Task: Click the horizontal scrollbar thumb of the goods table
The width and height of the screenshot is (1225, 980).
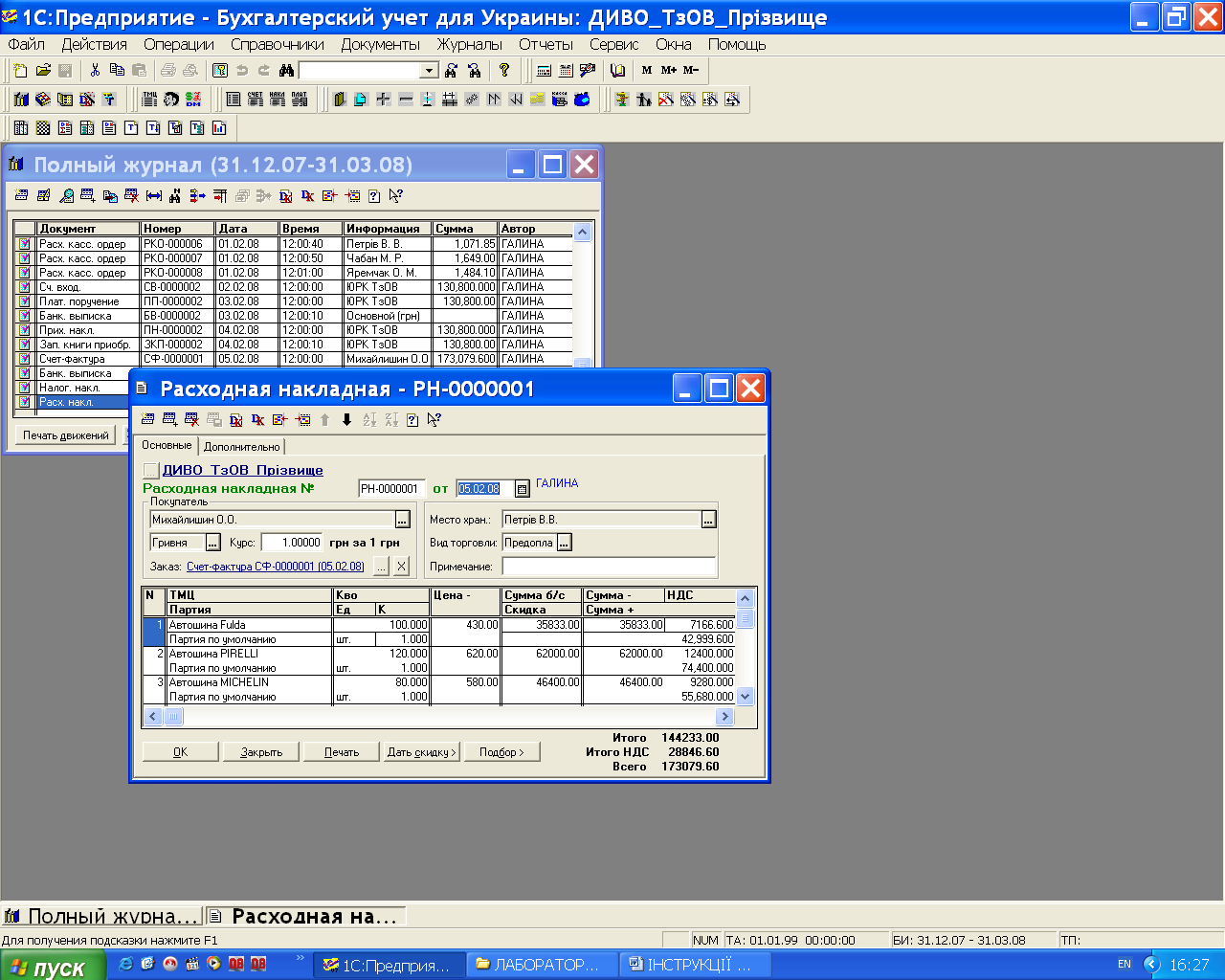Action: click(x=173, y=716)
